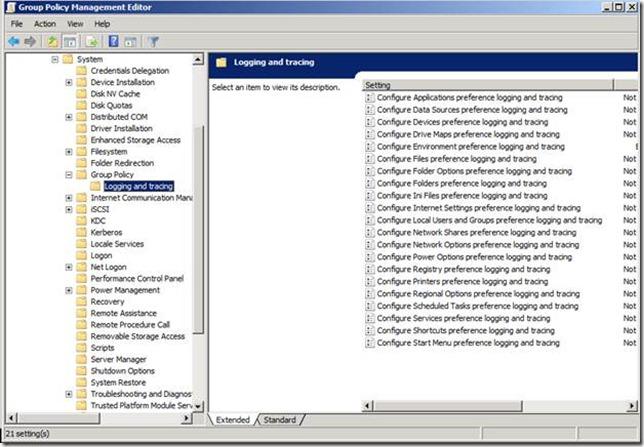Collapse the Group Policy tree node
The image size is (644, 447).
[69, 175]
